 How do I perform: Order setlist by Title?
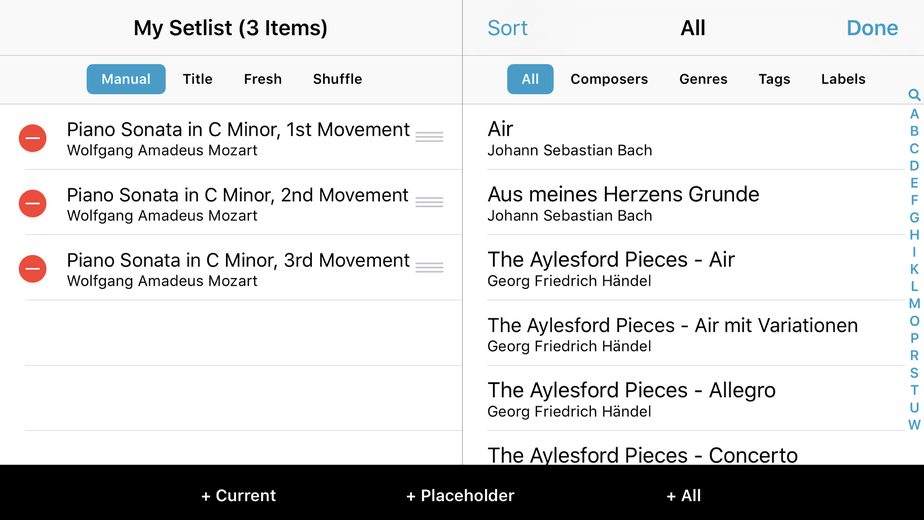tap(197, 79)
